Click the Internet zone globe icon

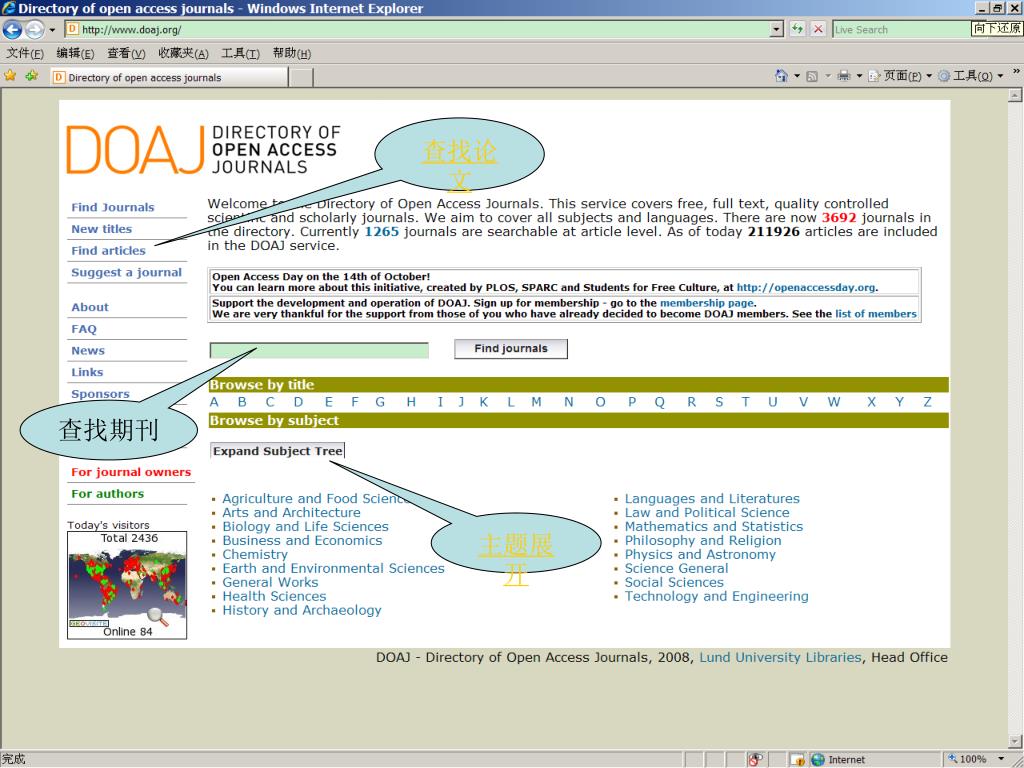point(818,760)
